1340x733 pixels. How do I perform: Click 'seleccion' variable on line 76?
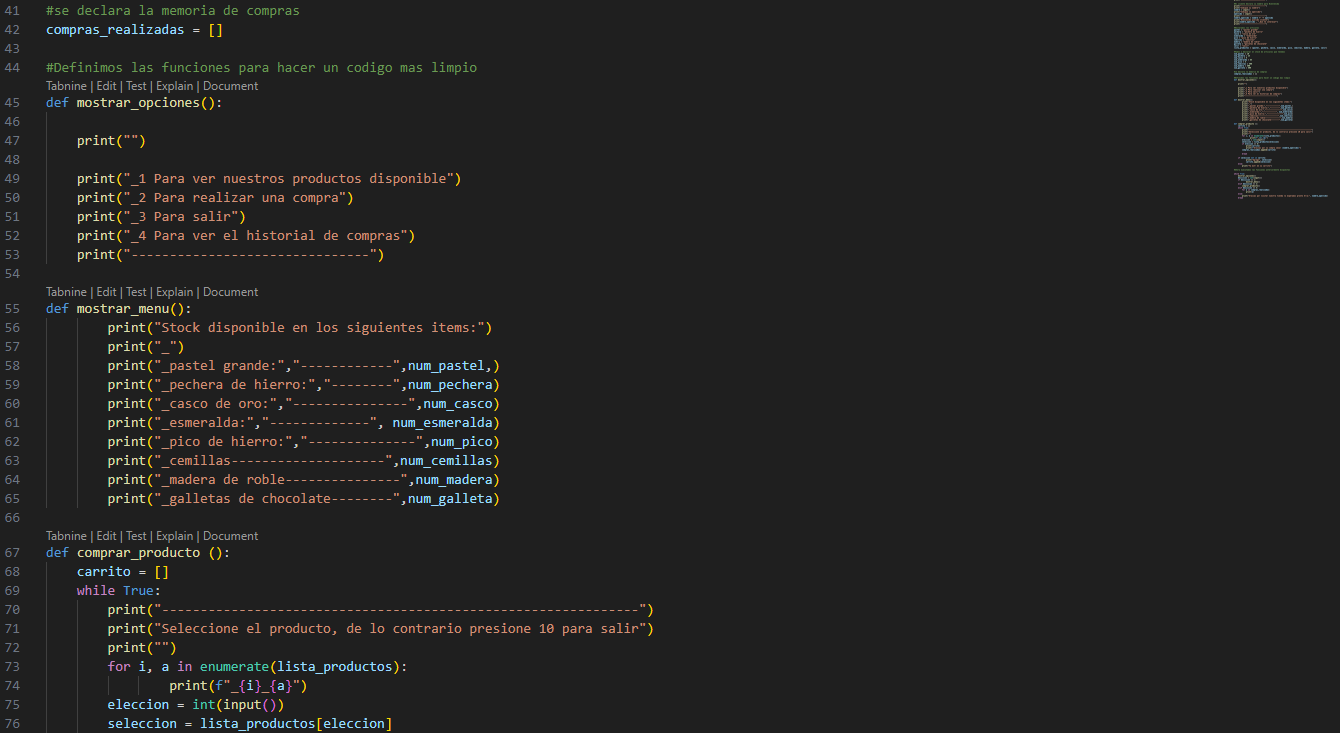142,723
